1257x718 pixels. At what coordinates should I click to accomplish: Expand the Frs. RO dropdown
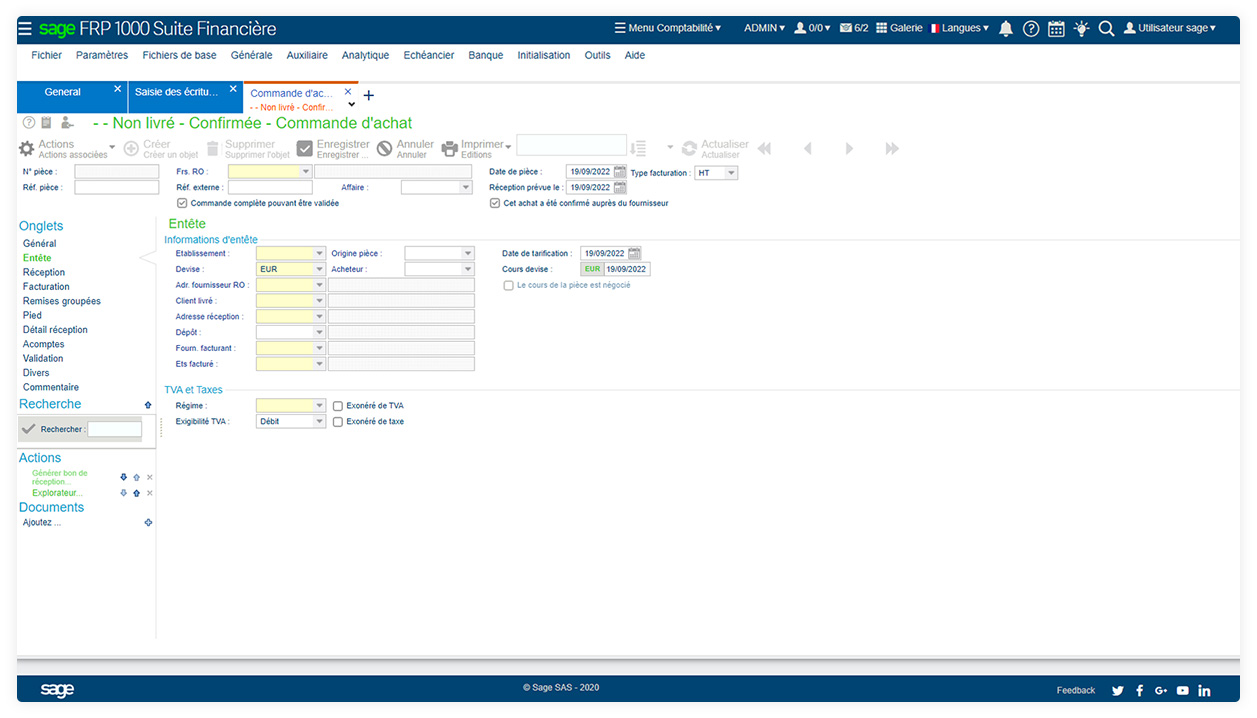coord(306,172)
